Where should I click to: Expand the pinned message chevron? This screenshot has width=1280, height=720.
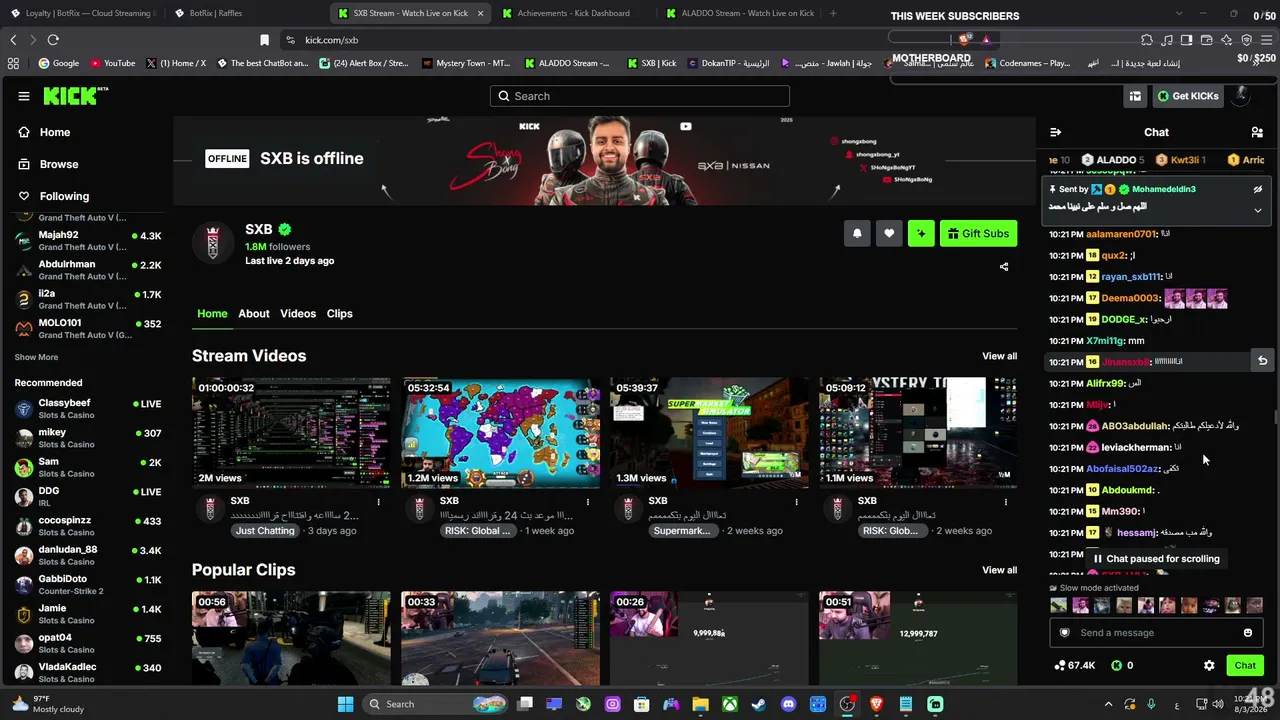pos(1258,210)
